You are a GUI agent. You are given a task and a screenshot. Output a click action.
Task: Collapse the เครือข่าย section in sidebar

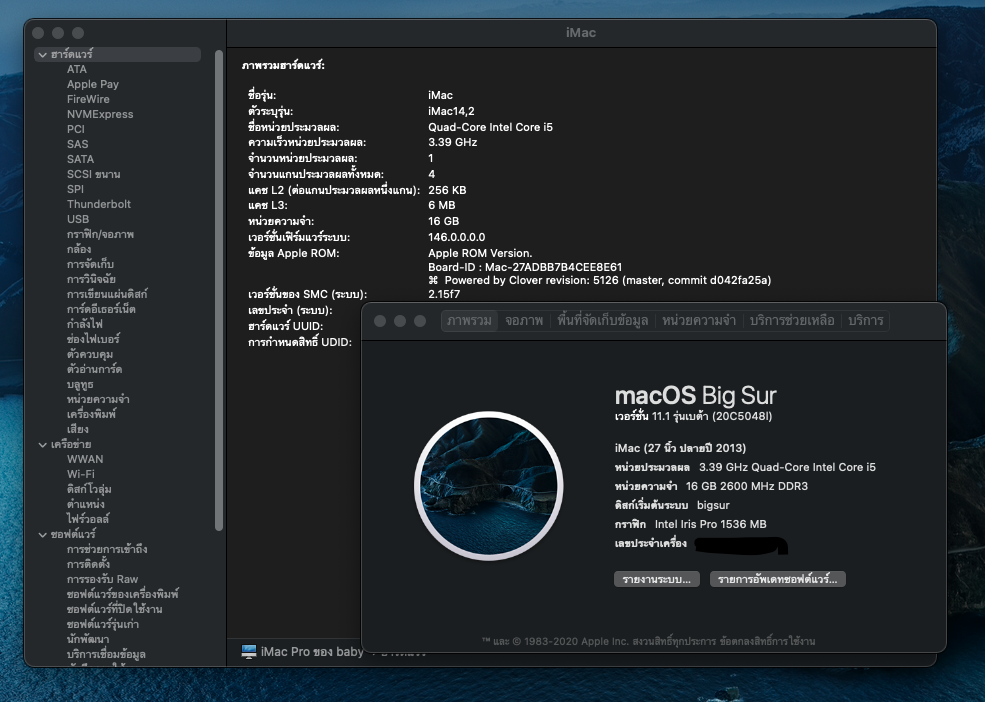[42, 445]
